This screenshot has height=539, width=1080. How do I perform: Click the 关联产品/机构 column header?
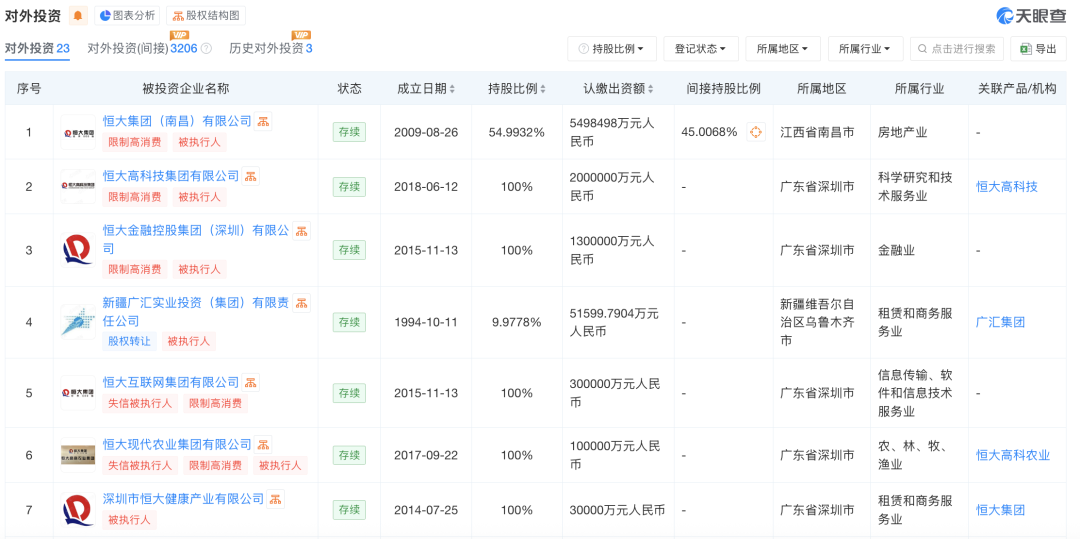(x=1017, y=89)
